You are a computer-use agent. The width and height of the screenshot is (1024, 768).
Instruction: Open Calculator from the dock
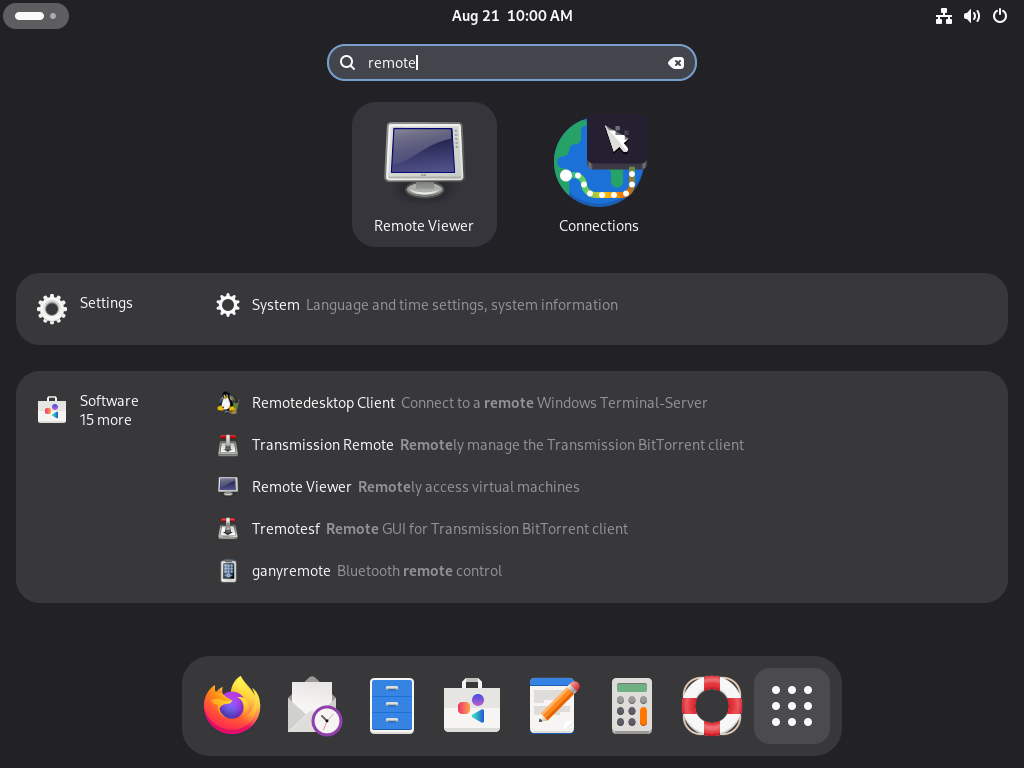[x=632, y=706]
